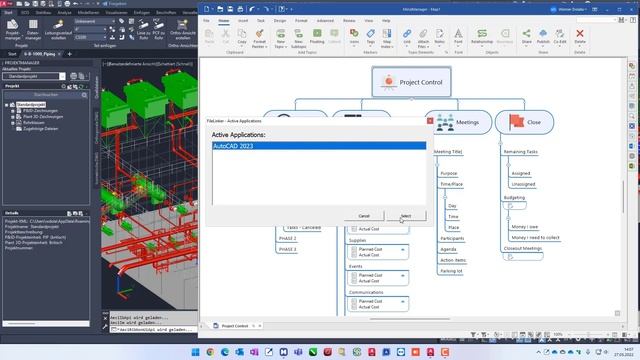
Task: Open the Events Planned Cost dropdown arrow
Action: [402, 276]
